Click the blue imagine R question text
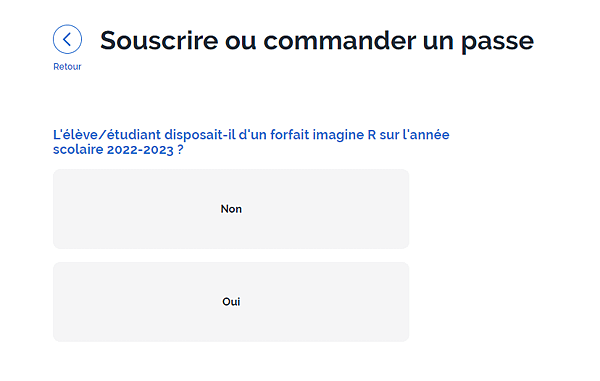The image size is (600, 381). (x=251, y=142)
